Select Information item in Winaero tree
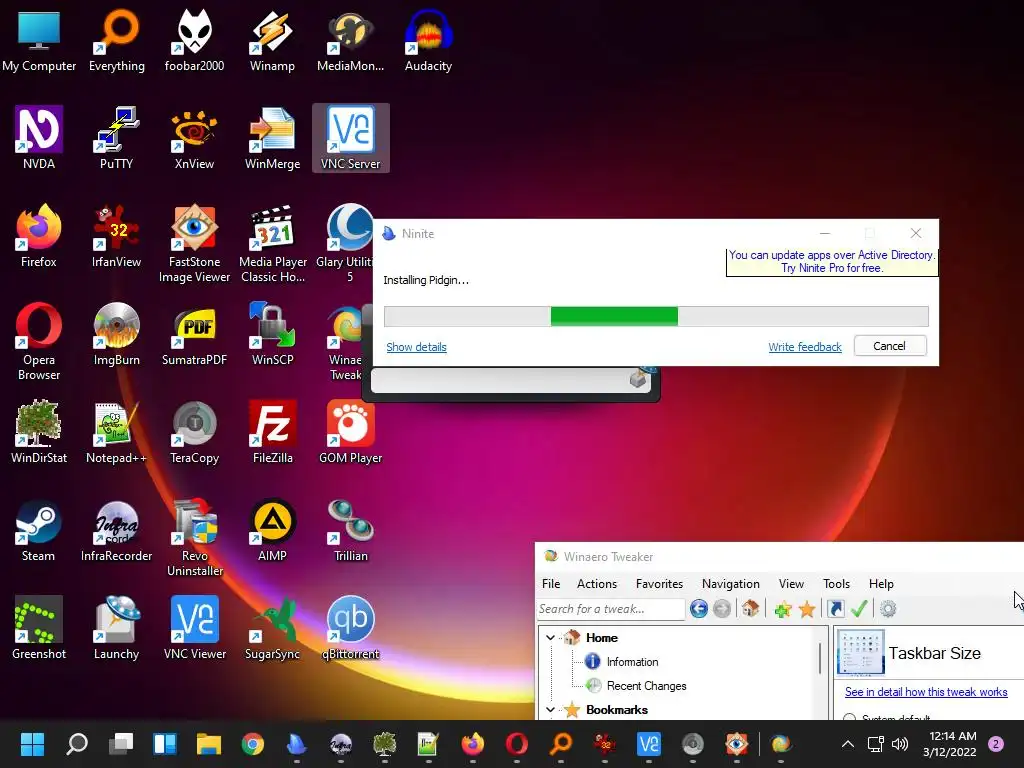1024x768 pixels. point(632,662)
